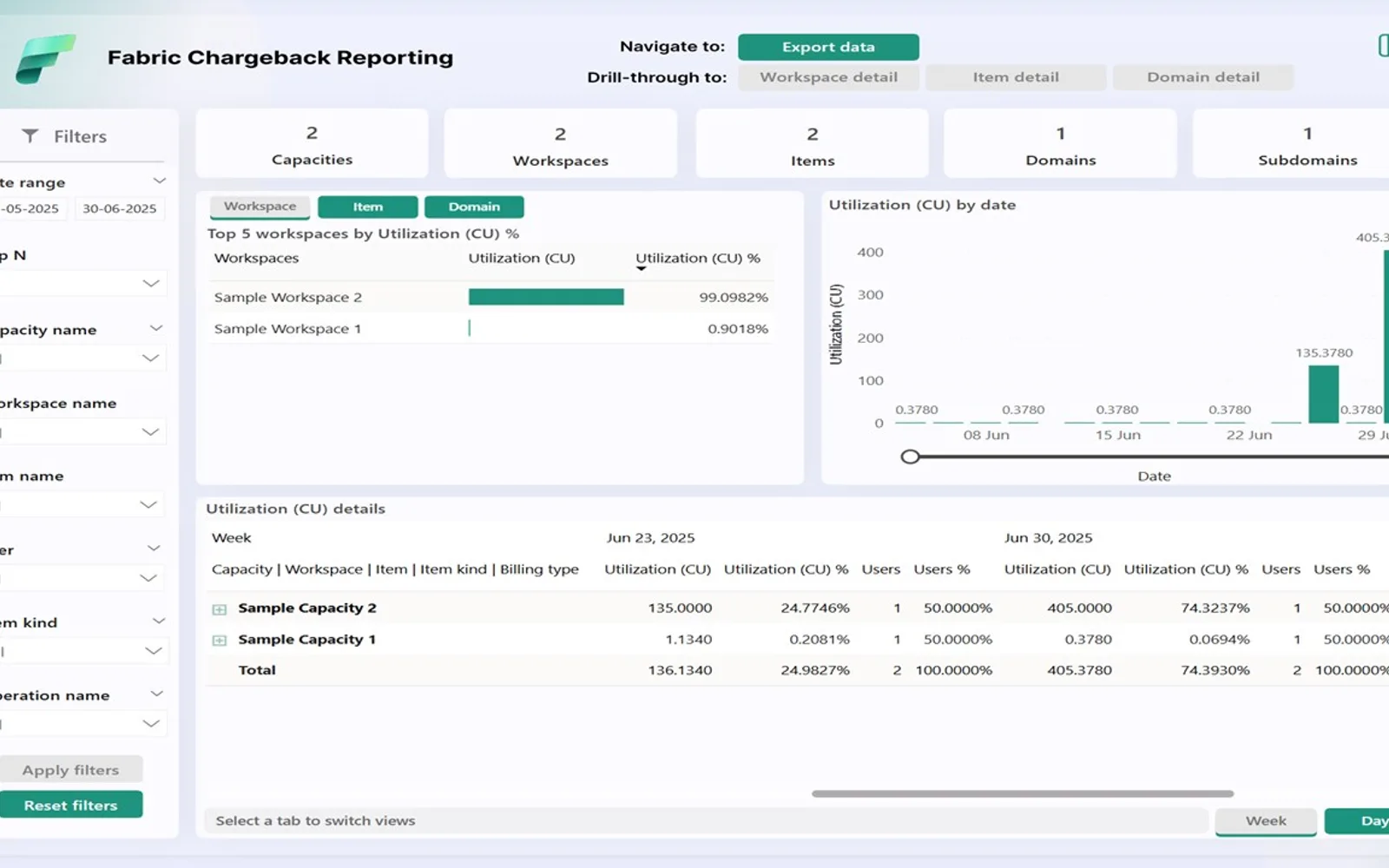Click the Apply filters button
Image resolution: width=1389 pixels, height=868 pixels.
pyautogui.click(x=70, y=770)
